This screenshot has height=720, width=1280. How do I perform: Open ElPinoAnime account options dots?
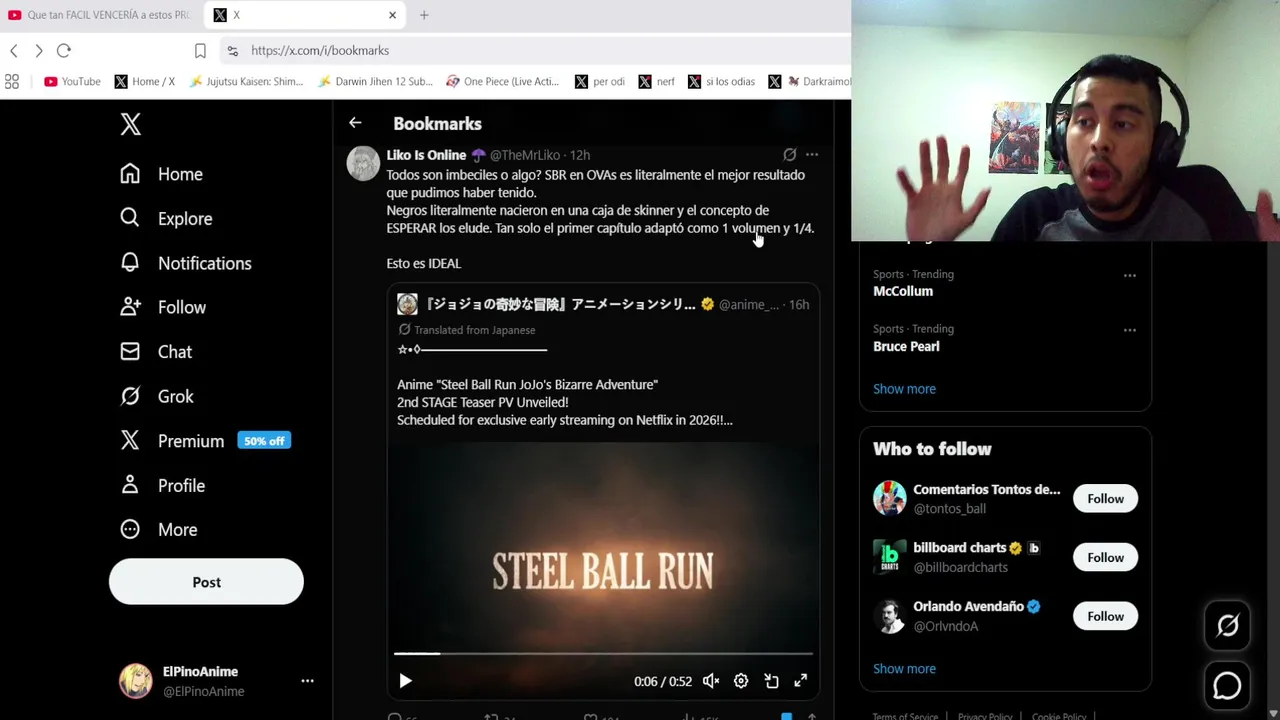pos(307,681)
